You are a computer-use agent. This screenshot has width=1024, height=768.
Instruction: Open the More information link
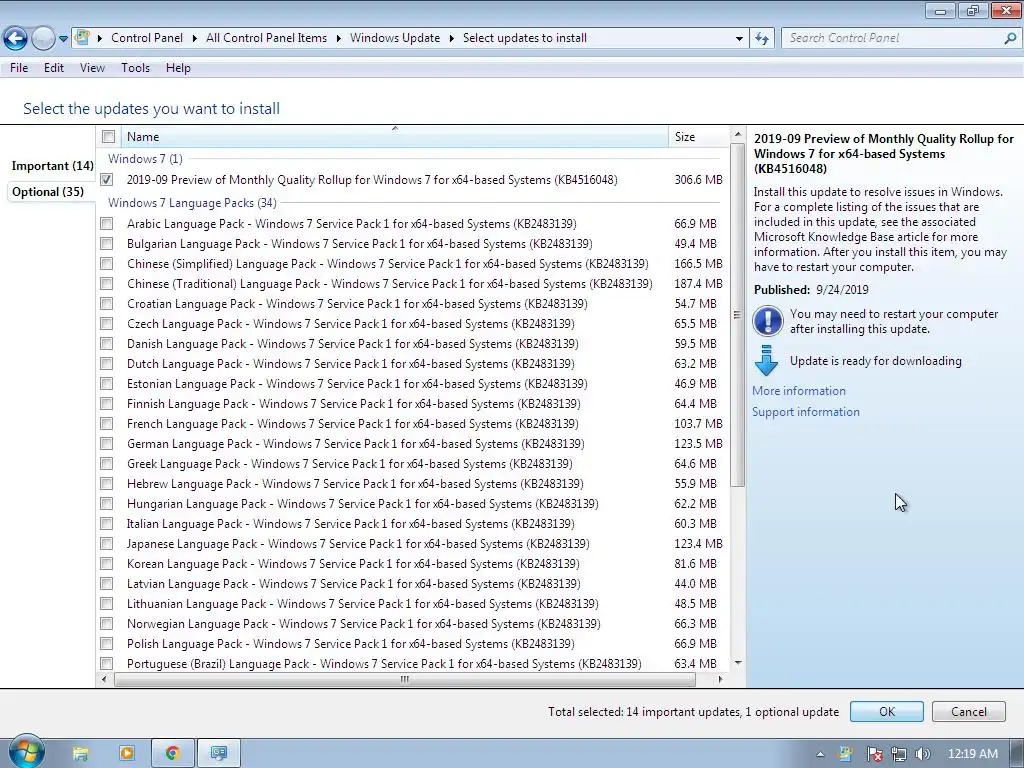click(x=799, y=391)
